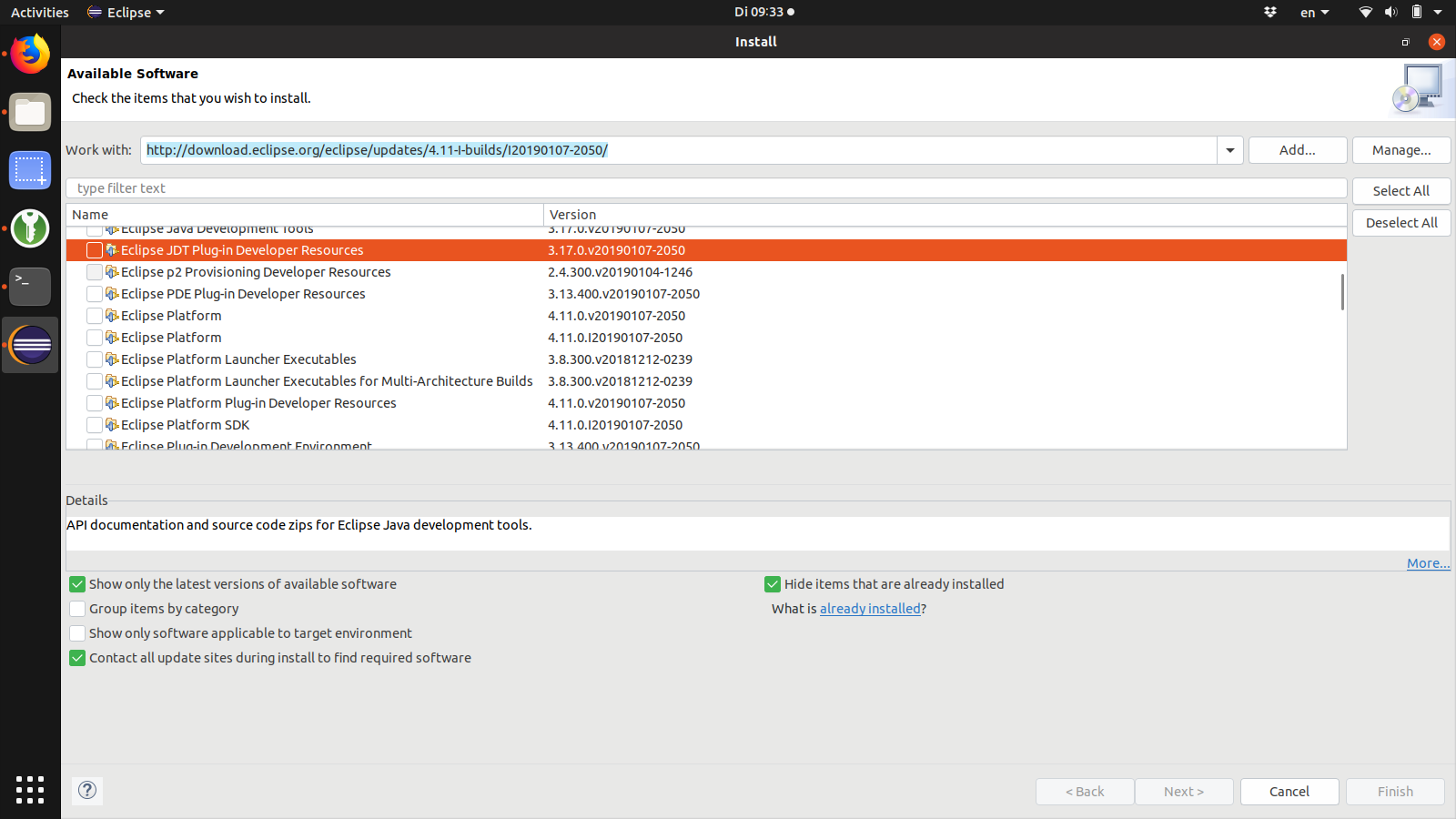
Task: Select version 2.4.300.v20190104-1246 cell
Action: click(x=620, y=272)
